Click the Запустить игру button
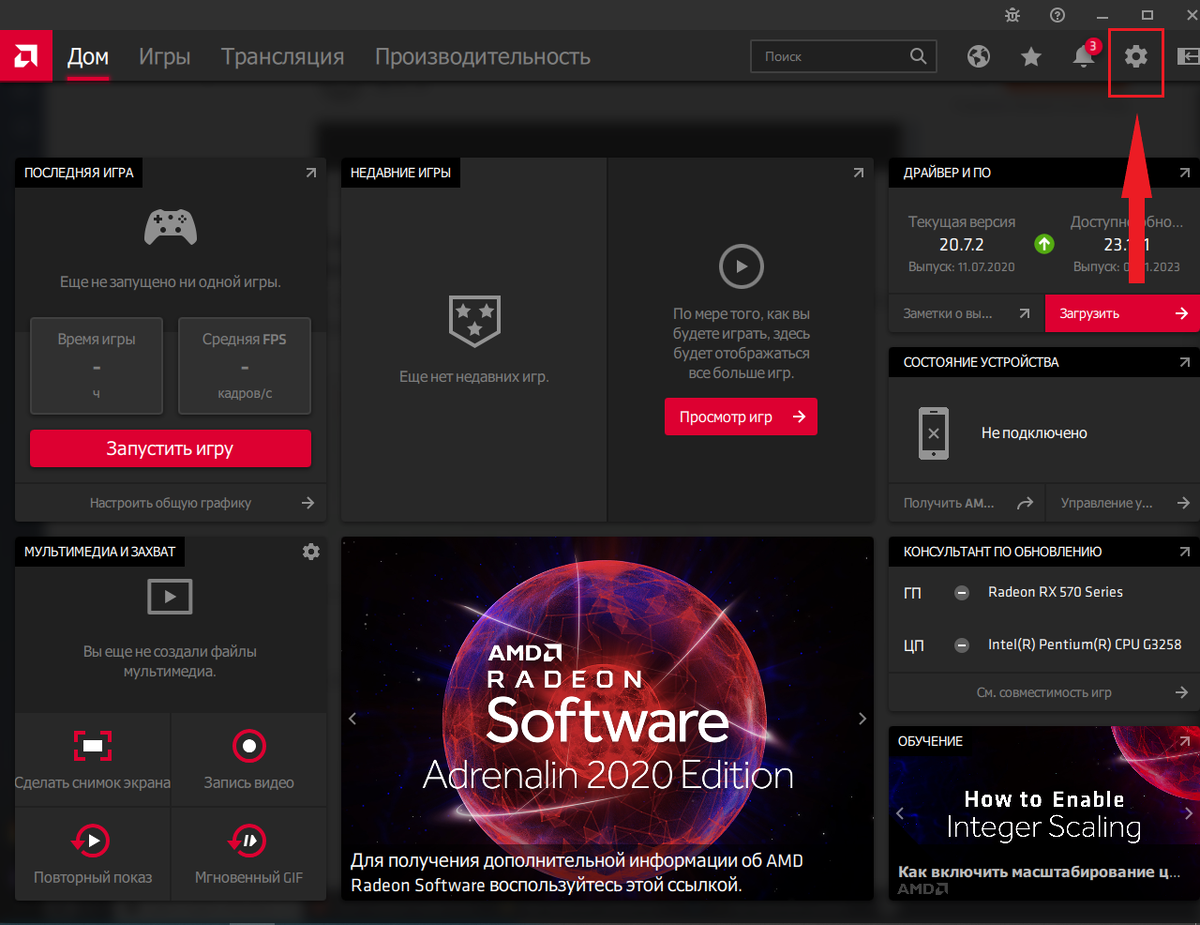This screenshot has height=925, width=1200. (170, 449)
